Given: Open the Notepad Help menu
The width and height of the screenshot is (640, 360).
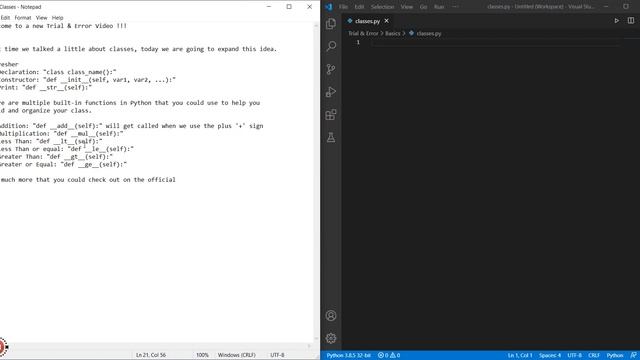Looking at the screenshot, I should [x=58, y=18].
